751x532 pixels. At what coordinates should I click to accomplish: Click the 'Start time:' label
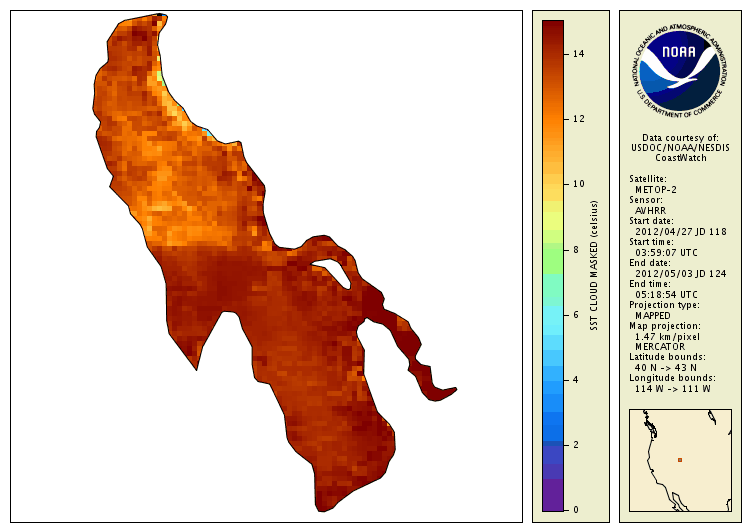(x=651, y=242)
